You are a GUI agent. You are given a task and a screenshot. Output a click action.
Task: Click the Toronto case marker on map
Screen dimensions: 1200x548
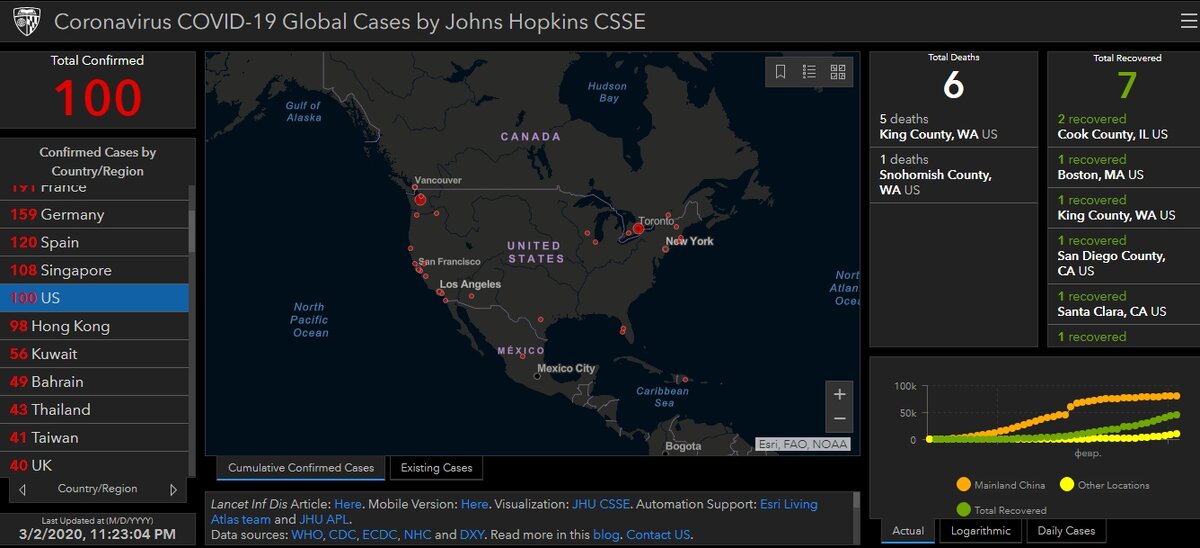coord(638,229)
